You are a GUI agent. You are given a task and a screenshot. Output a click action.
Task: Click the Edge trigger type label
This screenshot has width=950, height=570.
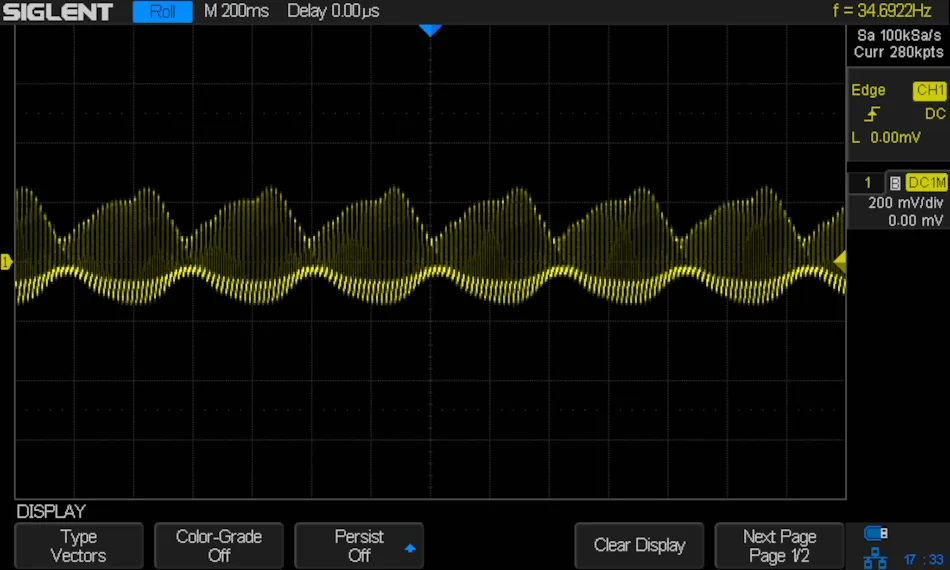(x=868, y=90)
